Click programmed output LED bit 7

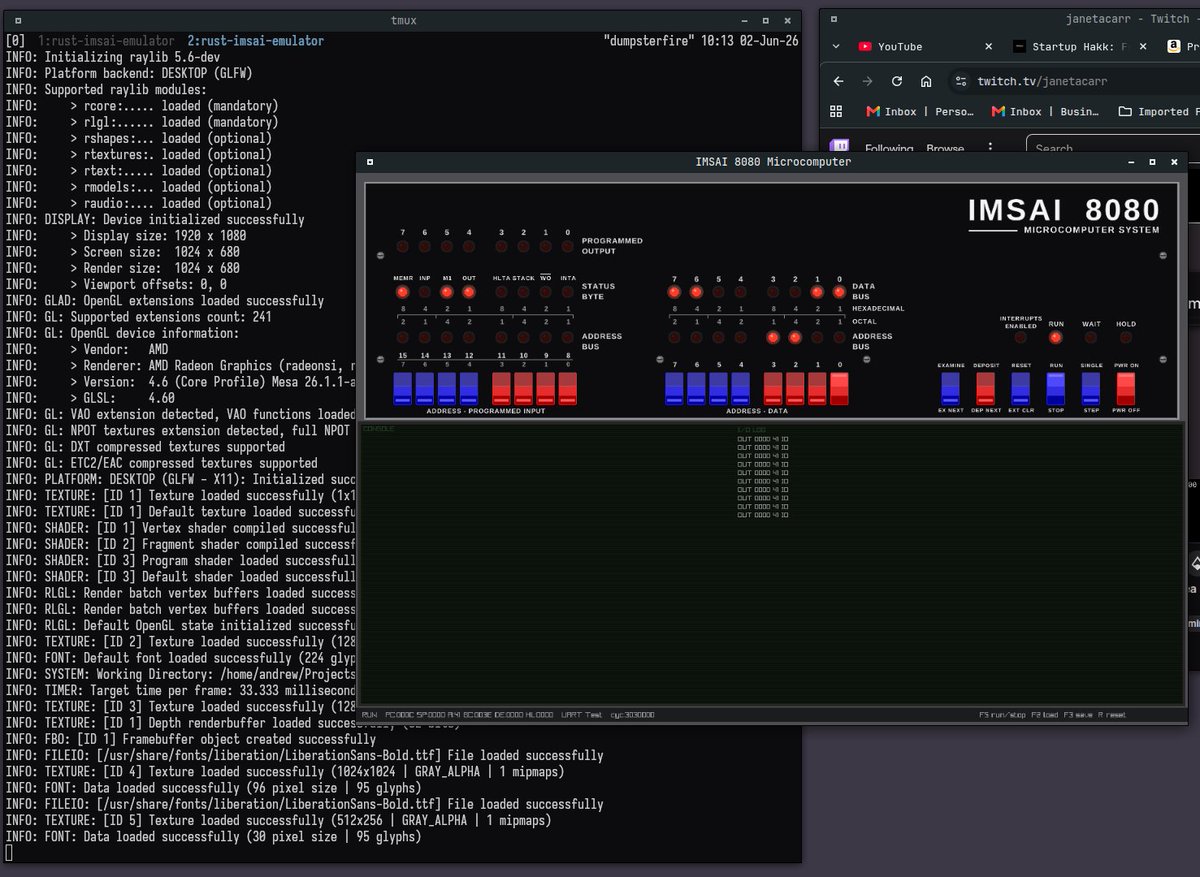point(402,246)
